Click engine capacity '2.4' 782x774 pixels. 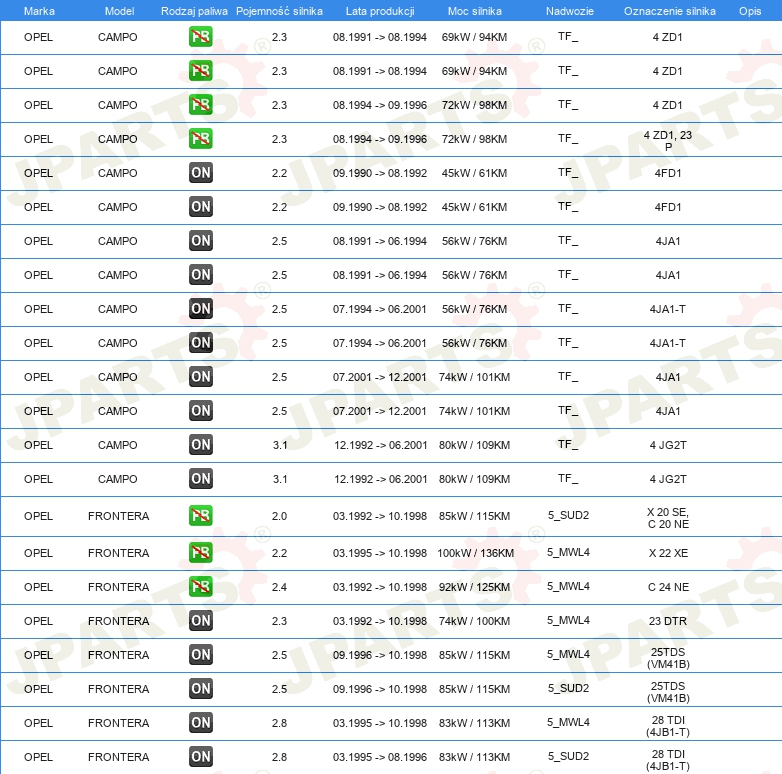pyautogui.click(x=279, y=587)
